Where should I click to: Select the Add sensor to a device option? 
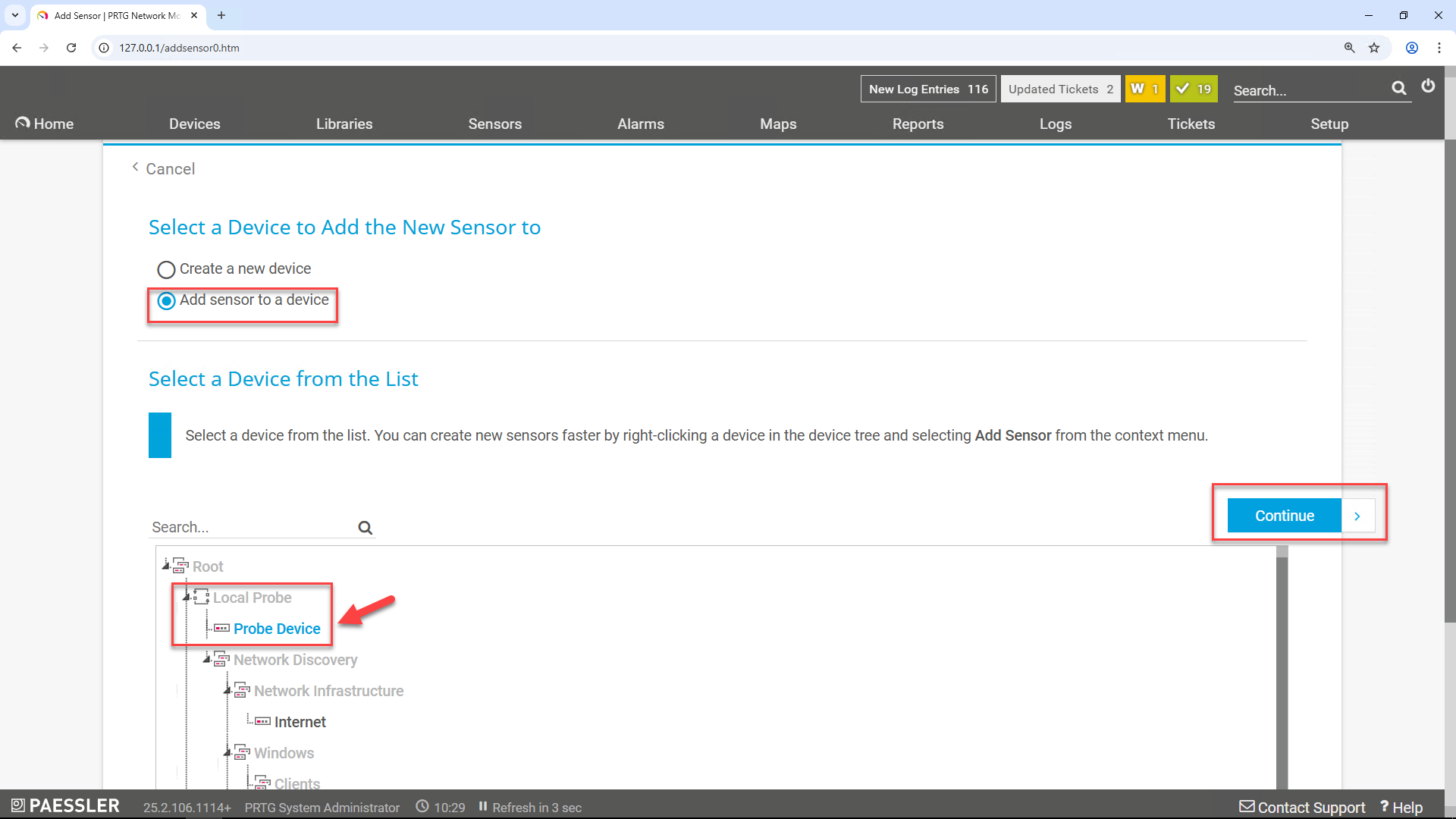(x=166, y=301)
